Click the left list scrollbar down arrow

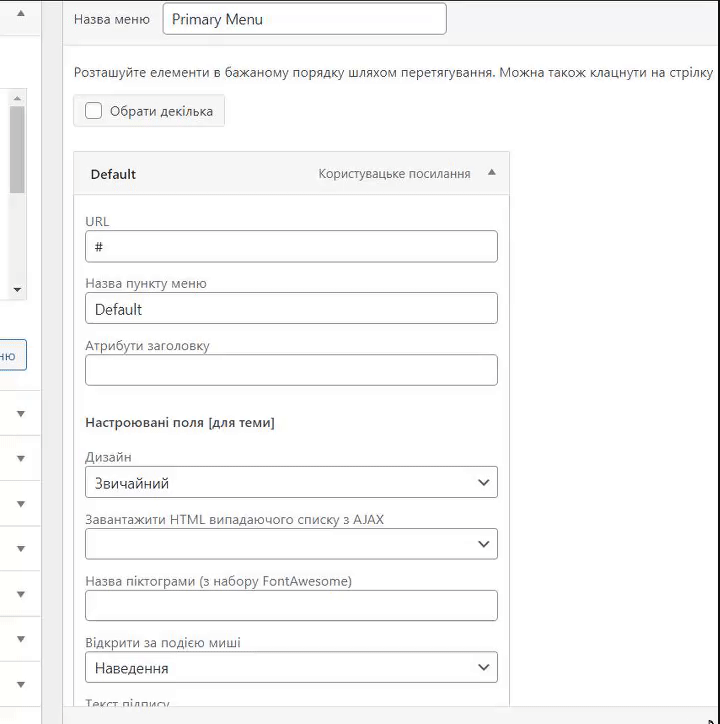(x=17, y=289)
